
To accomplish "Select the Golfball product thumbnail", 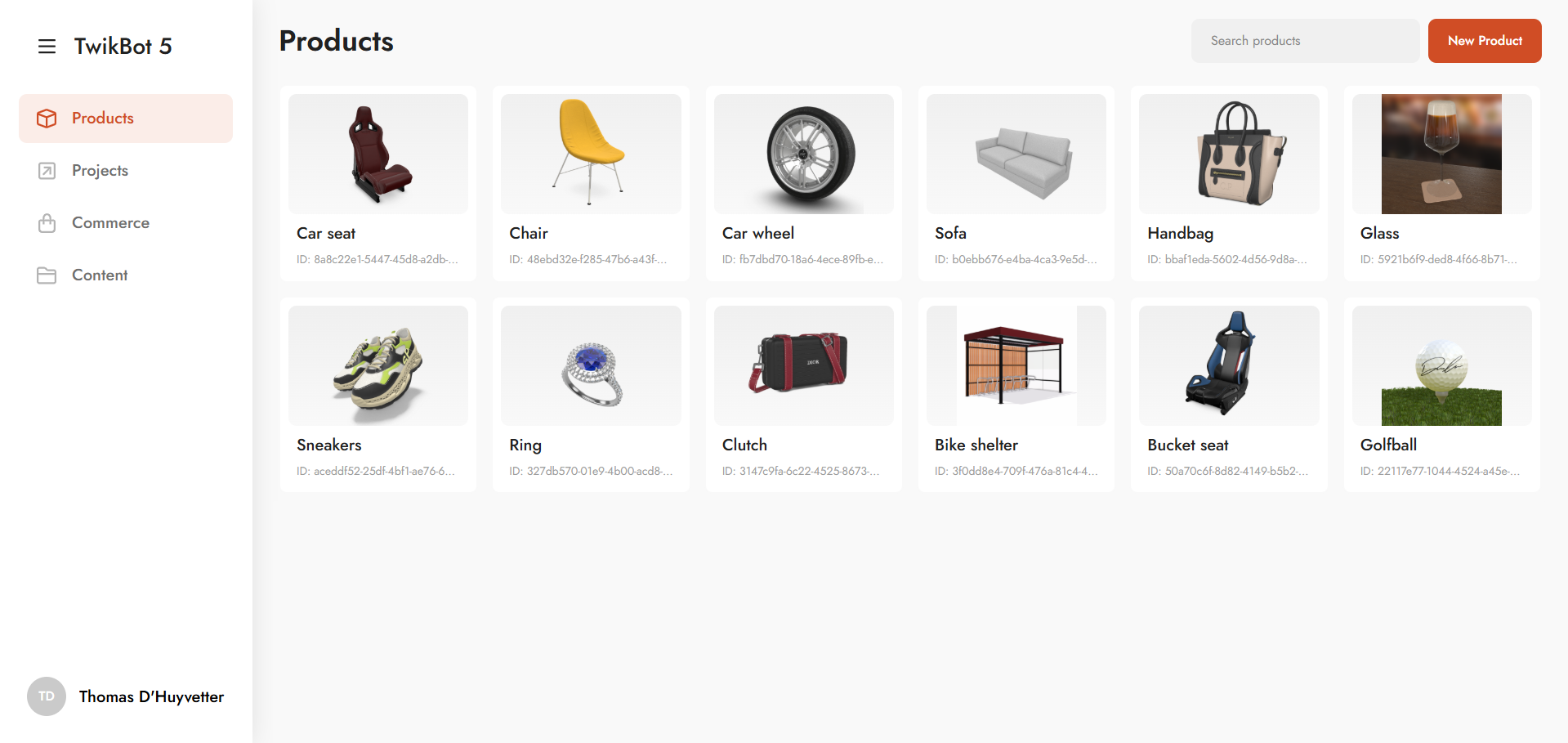I will [x=1442, y=365].
